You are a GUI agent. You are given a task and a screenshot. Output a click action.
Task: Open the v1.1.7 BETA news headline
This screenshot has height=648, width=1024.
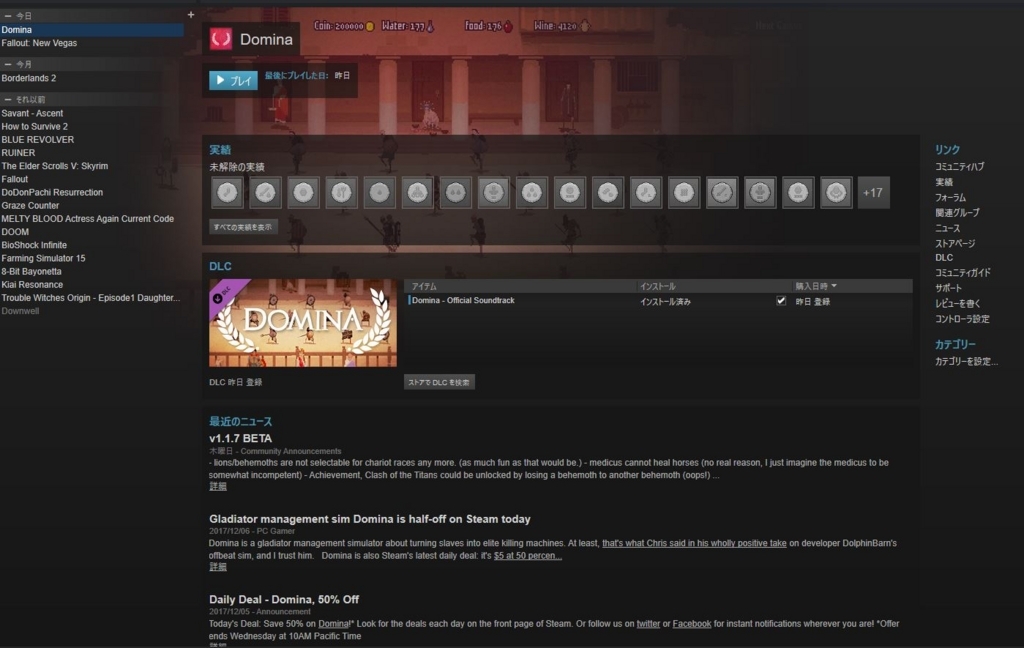(x=240, y=438)
